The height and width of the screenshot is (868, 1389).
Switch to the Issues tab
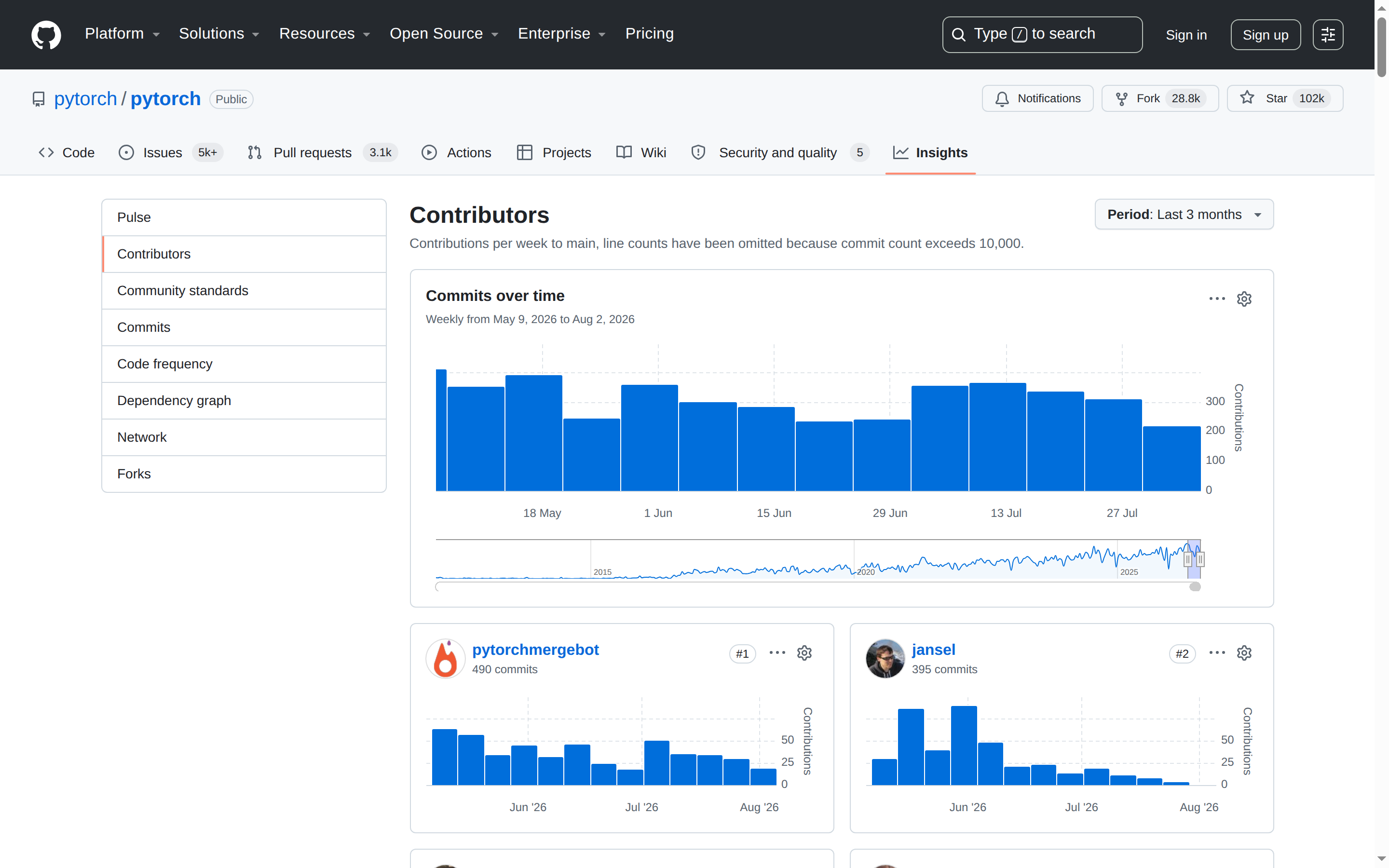pos(170,153)
